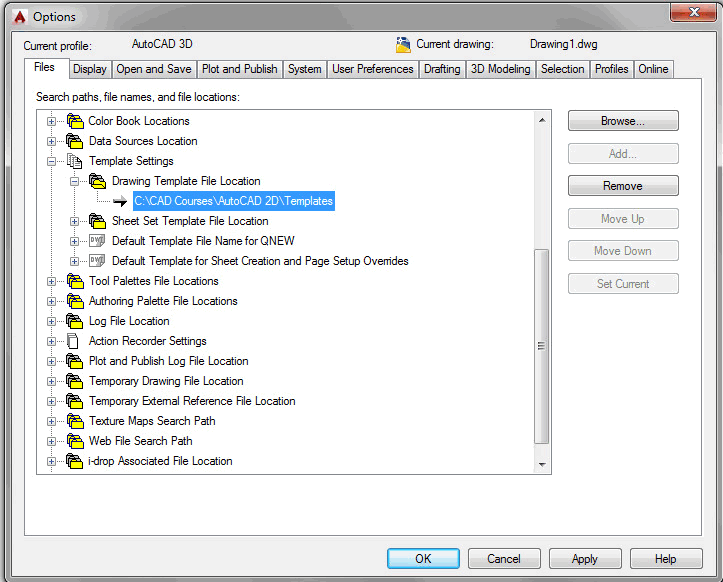This screenshot has height=582, width=723.
Task: Click the Tool Palettes File Locations folder icon
Action: click(x=74, y=281)
